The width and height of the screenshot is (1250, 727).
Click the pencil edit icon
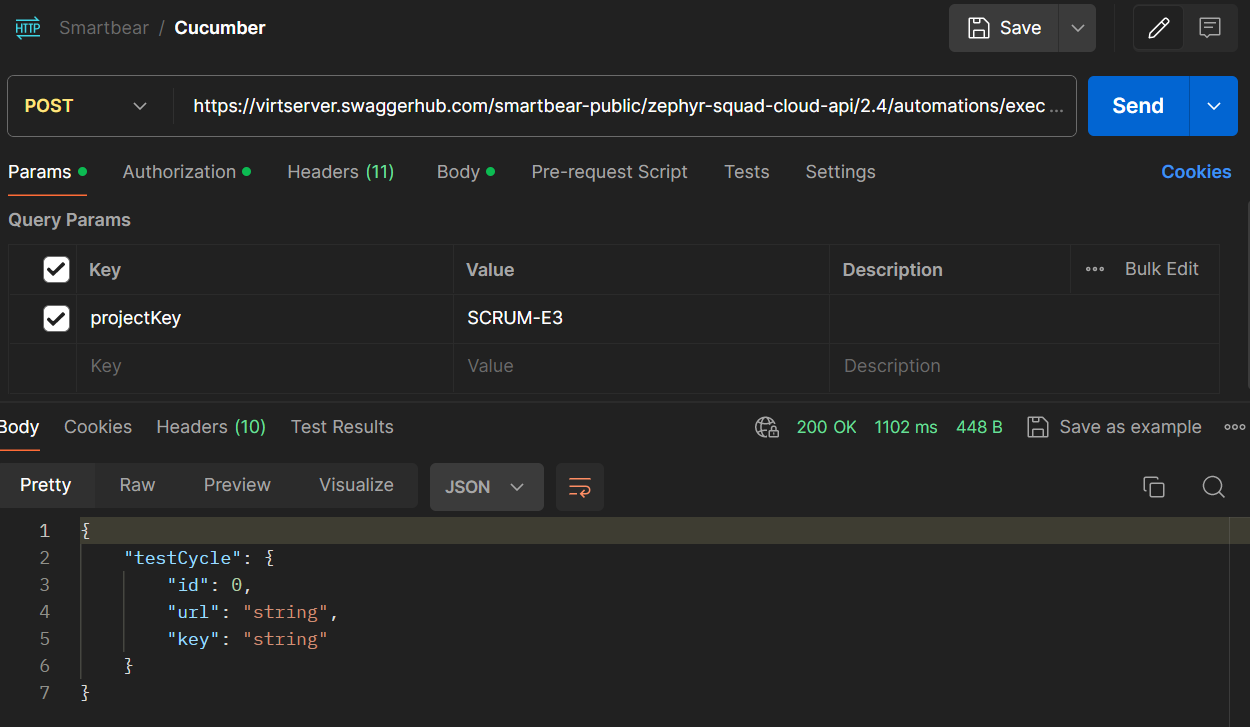click(1158, 27)
